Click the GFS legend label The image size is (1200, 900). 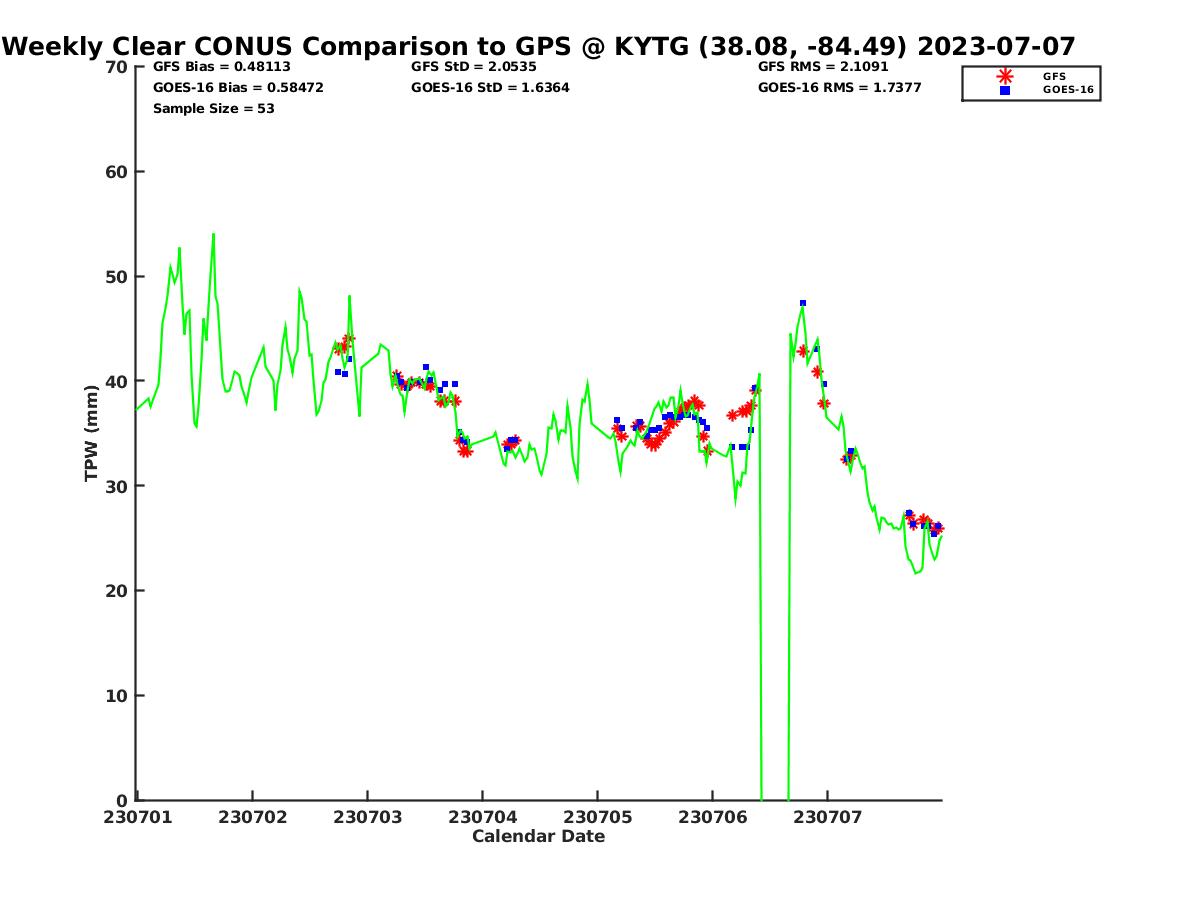(x=1054, y=76)
